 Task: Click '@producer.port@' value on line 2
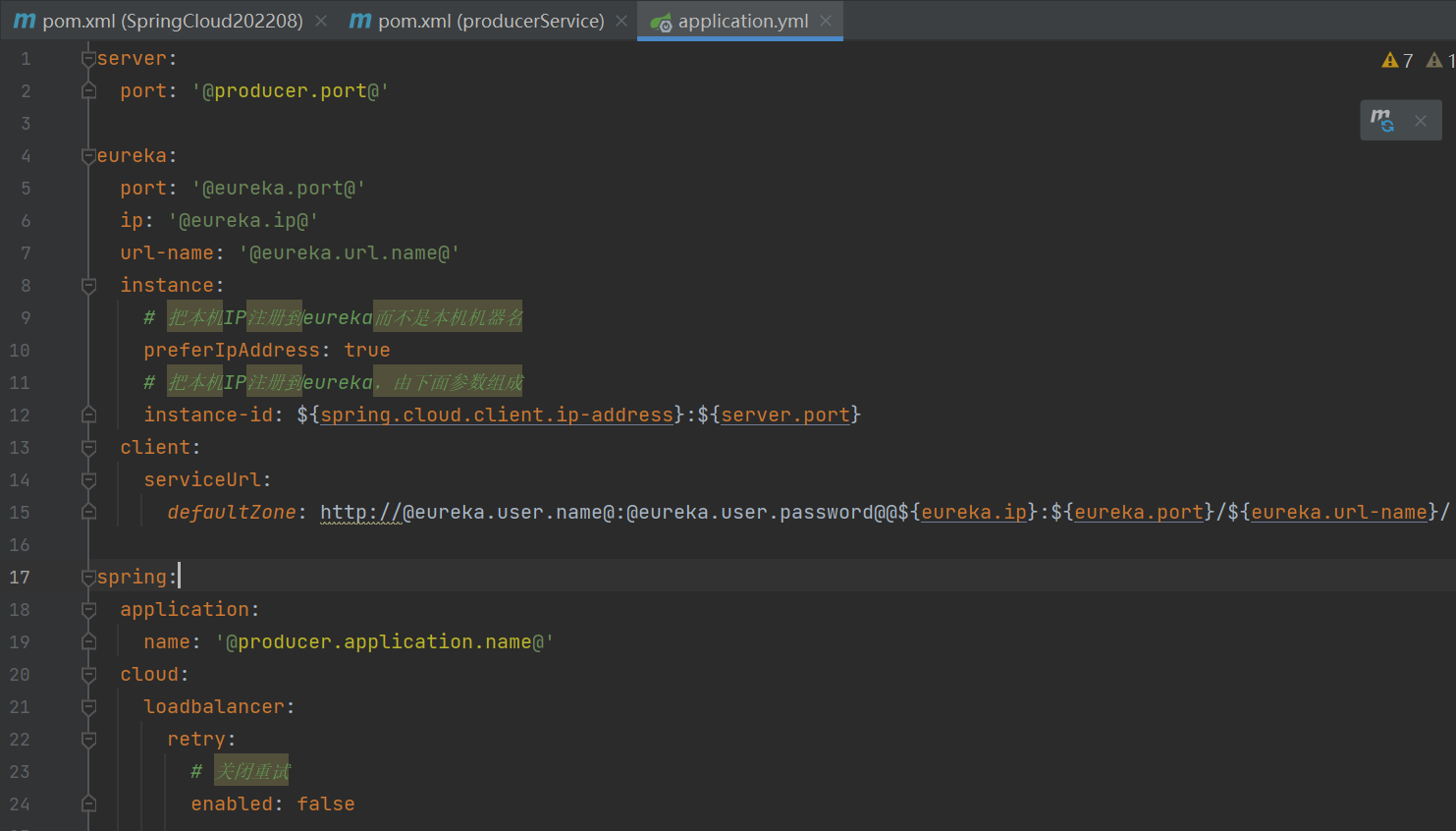click(x=291, y=91)
